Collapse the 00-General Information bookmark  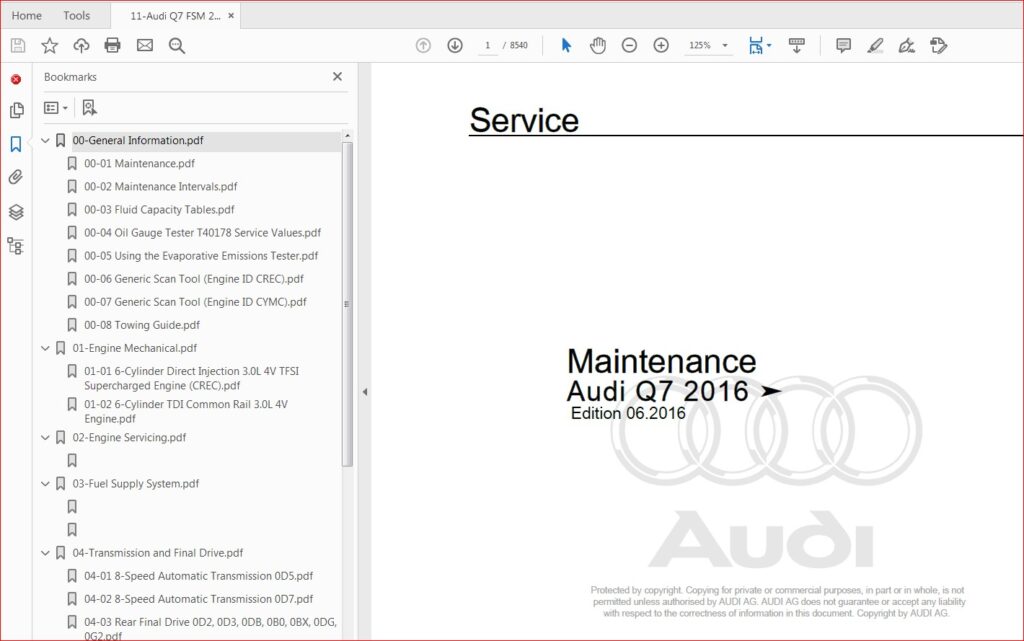point(45,140)
